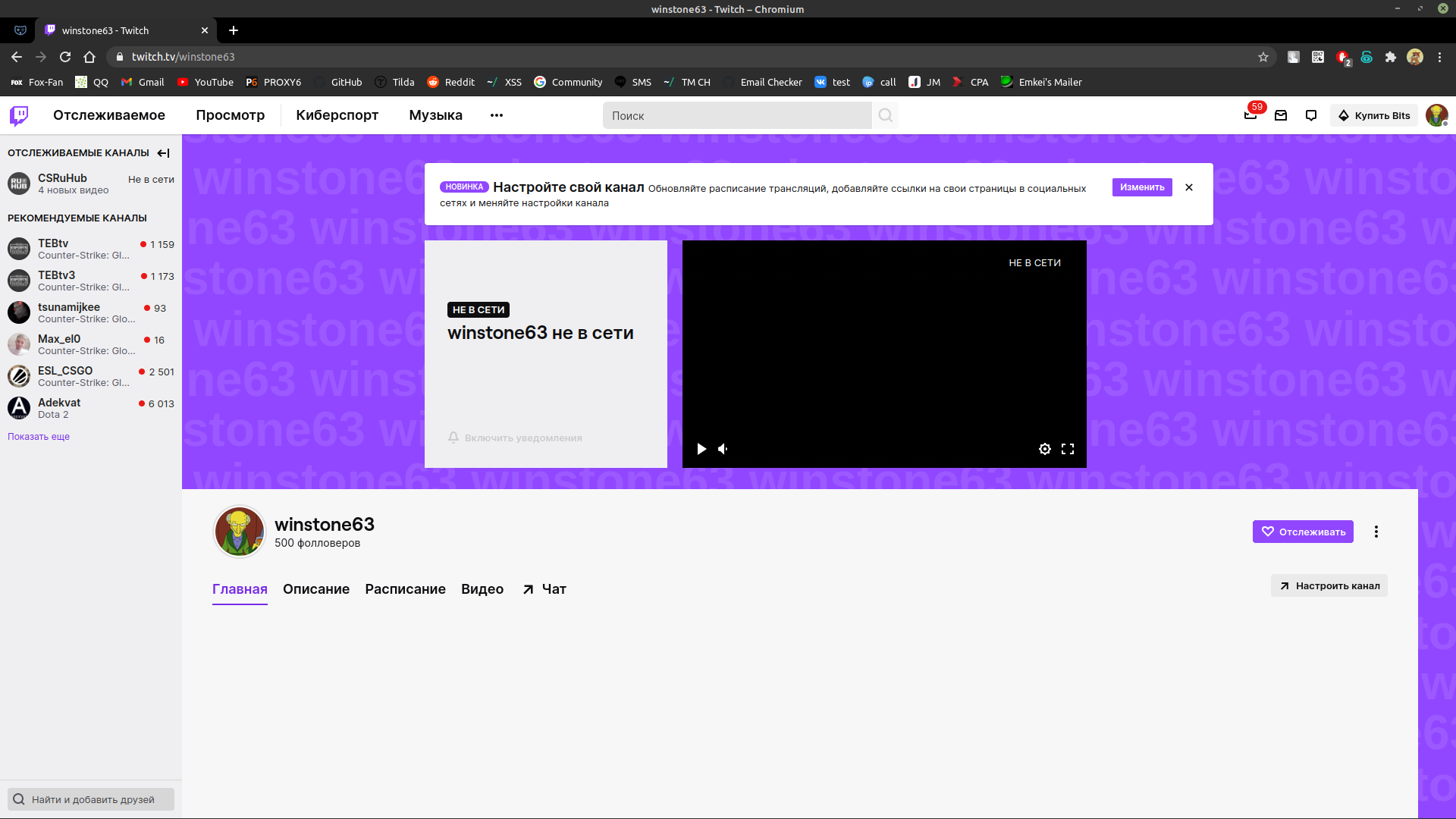This screenshot has width=1456, height=819.
Task: Open channel three-dots options menu
Action: [x=1376, y=532]
